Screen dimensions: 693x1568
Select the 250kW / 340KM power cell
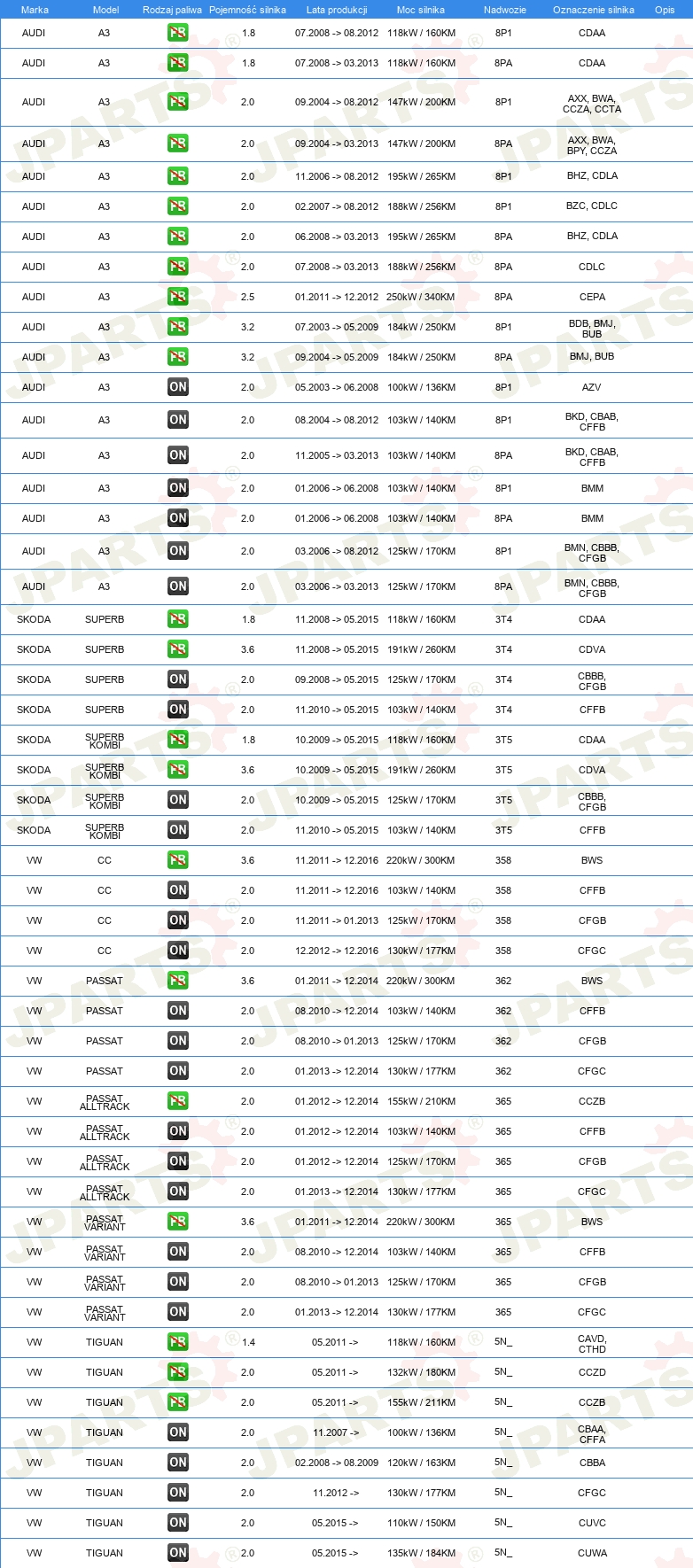click(421, 297)
